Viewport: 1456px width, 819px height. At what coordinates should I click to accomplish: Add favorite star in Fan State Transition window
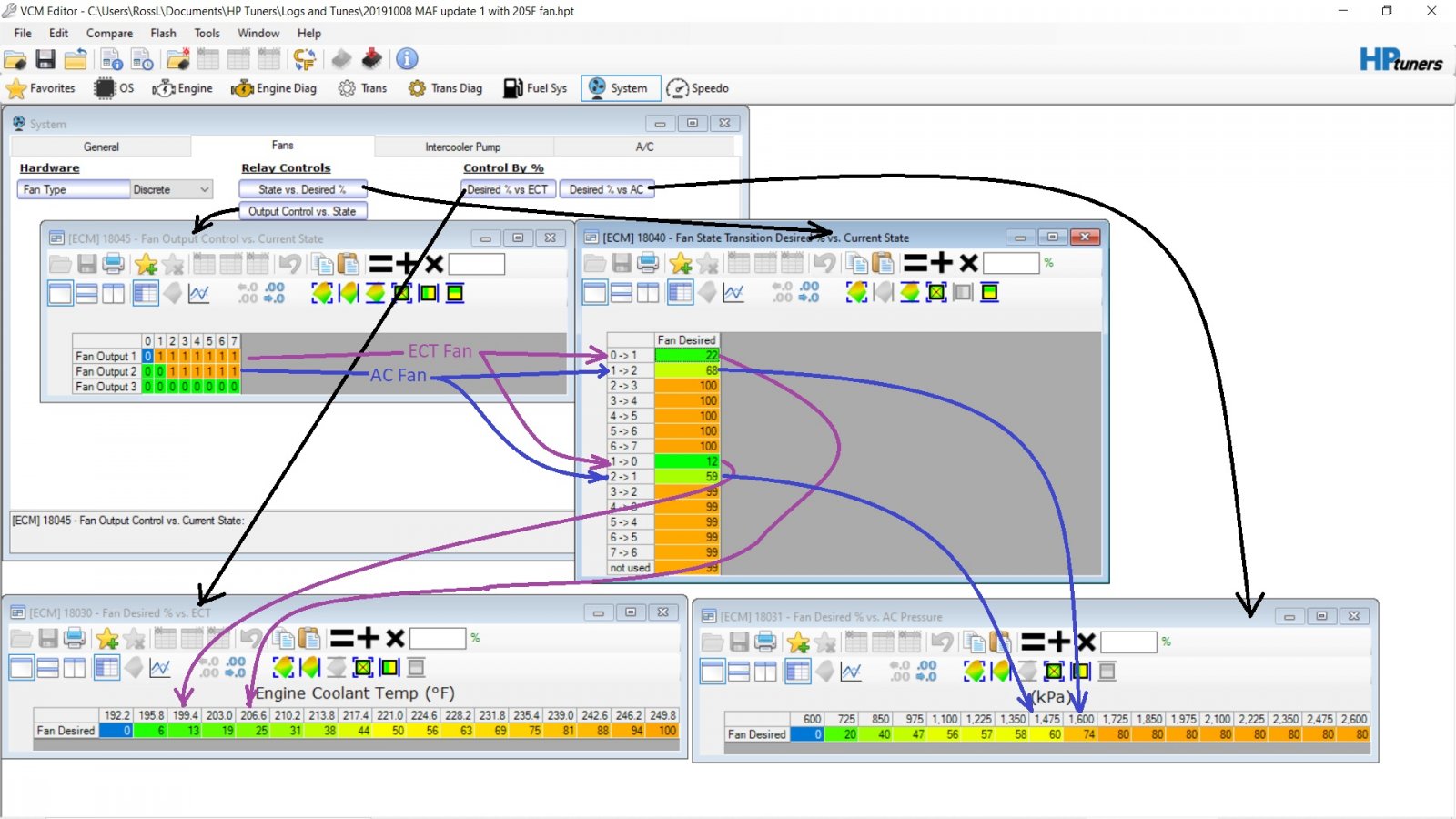pyautogui.click(x=680, y=263)
